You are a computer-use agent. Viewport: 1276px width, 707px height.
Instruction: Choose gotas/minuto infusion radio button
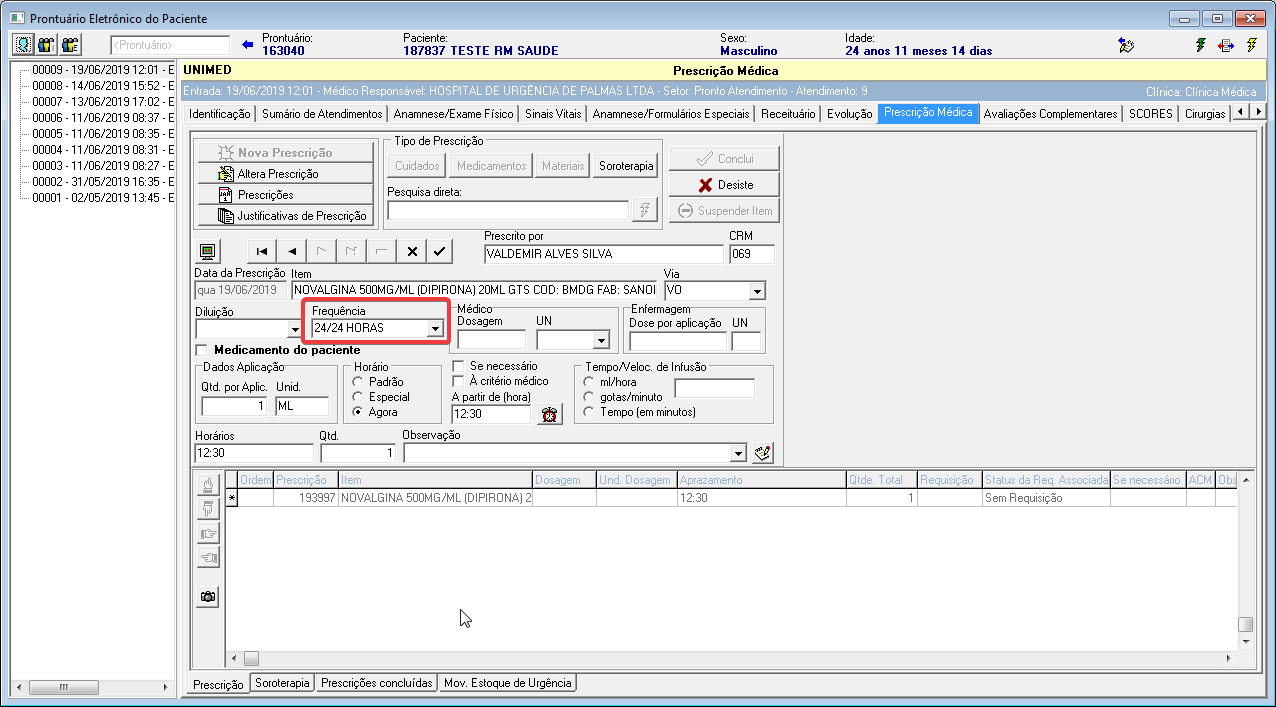(589, 397)
